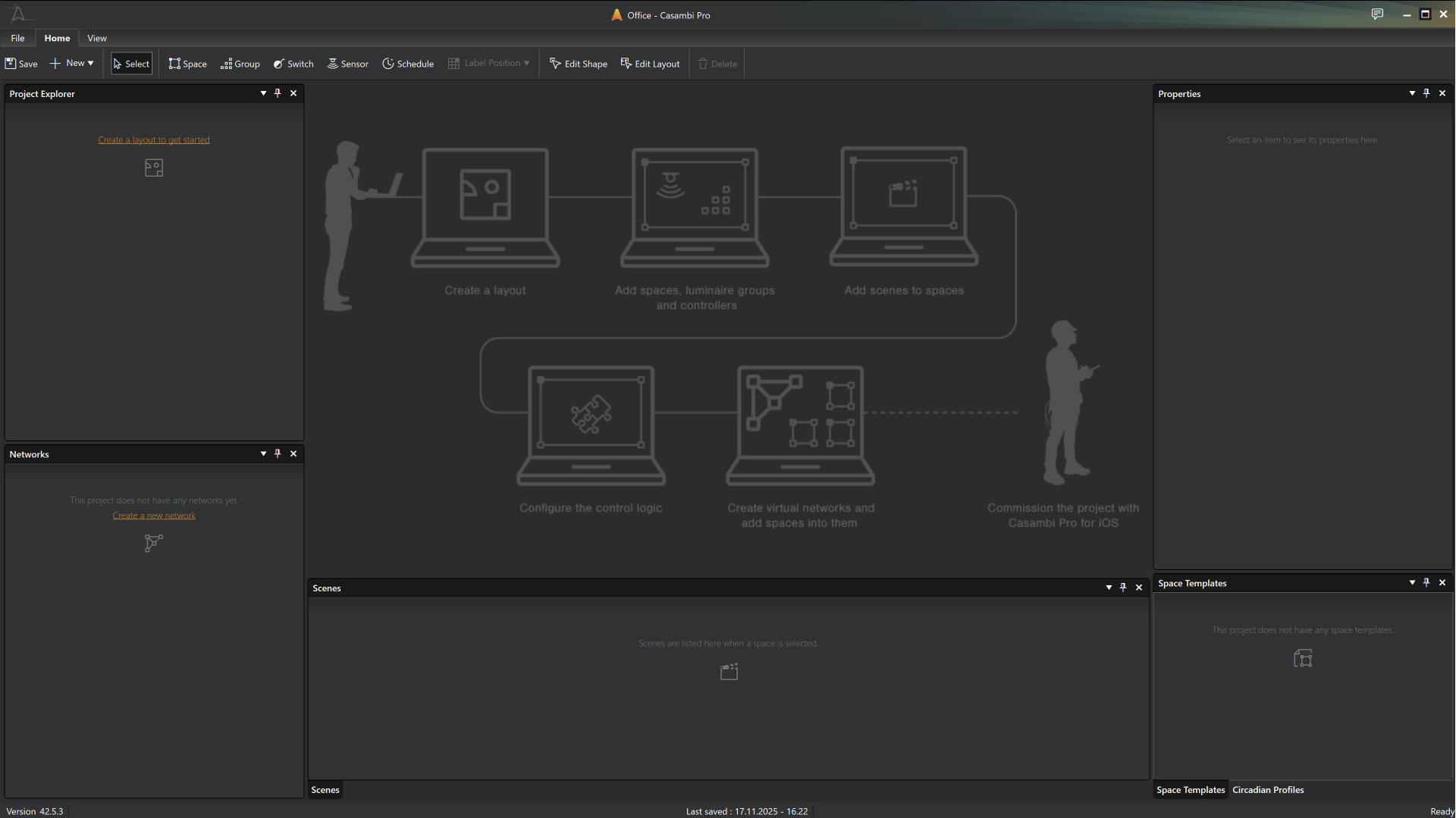Activate the Edit Shape tool
1456x818 pixels.
coord(578,64)
